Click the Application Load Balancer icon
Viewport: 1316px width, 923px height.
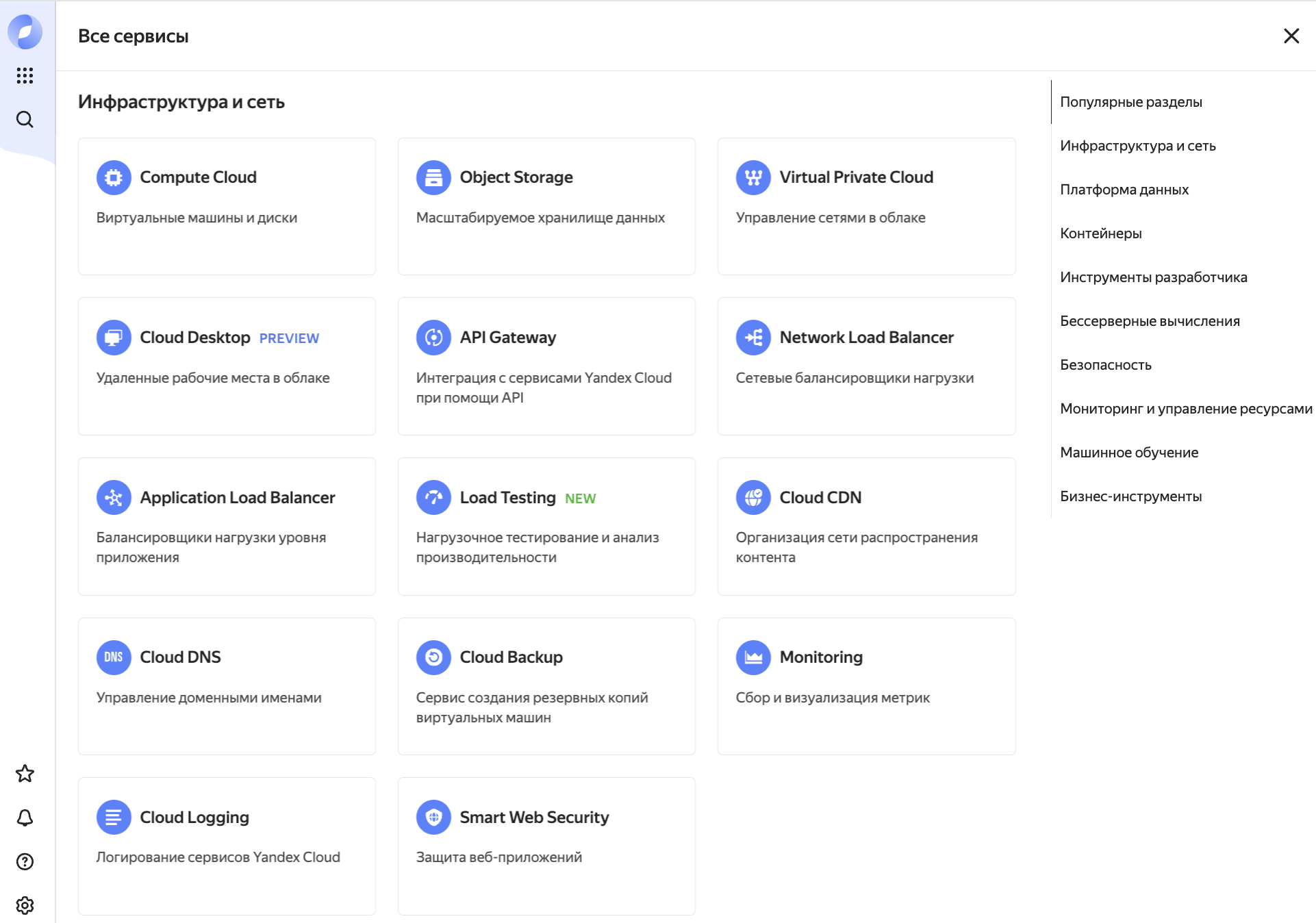pyautogui.click(x=114, y=498)
